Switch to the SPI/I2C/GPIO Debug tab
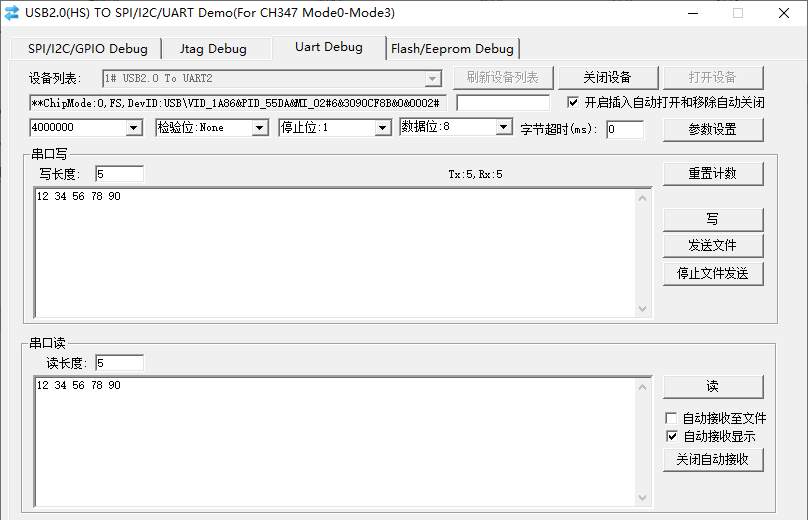This screenshot has width=808, height=520. pyautogui.click(x=88, y=49)
